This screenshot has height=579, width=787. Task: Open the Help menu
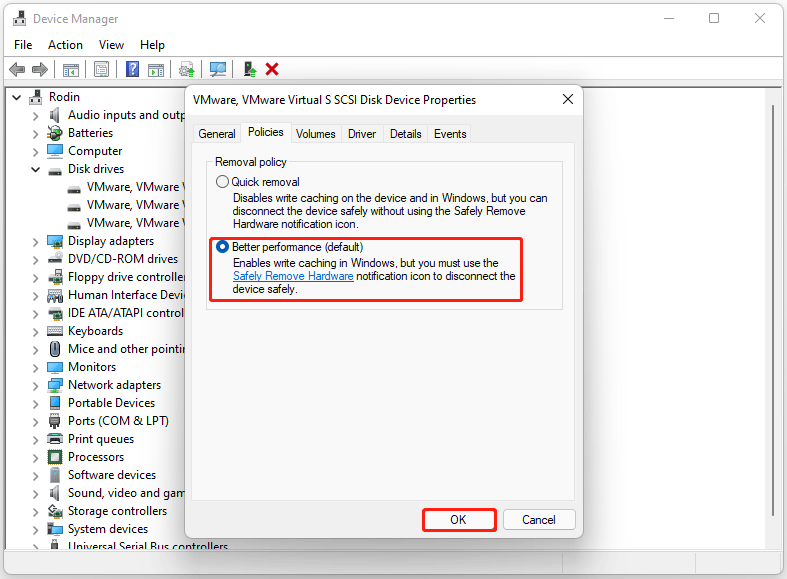pos(152,45)
